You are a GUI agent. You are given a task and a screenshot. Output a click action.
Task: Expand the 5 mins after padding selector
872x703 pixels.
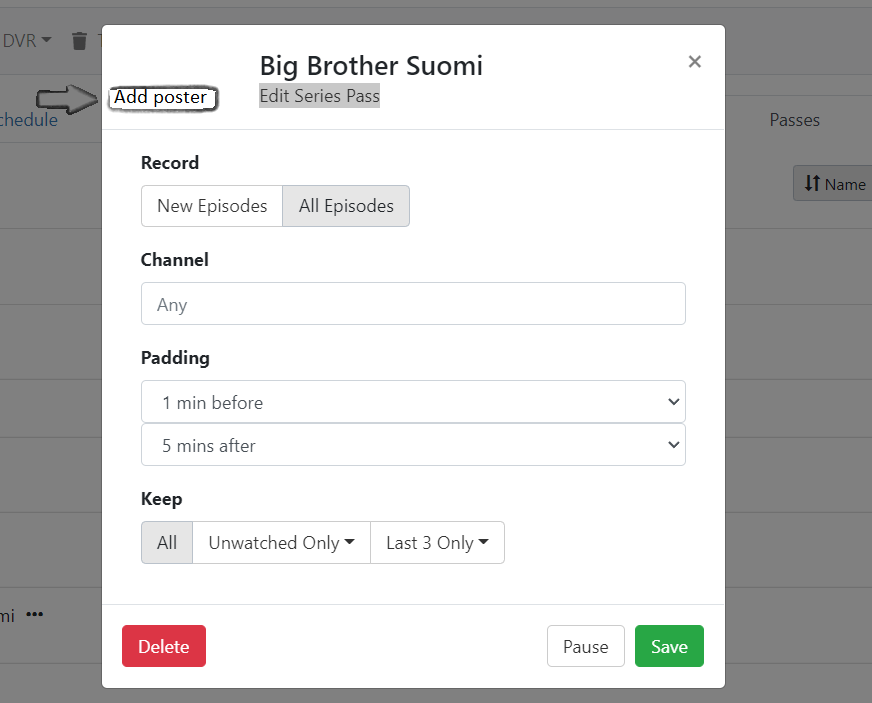click(413, 444)
